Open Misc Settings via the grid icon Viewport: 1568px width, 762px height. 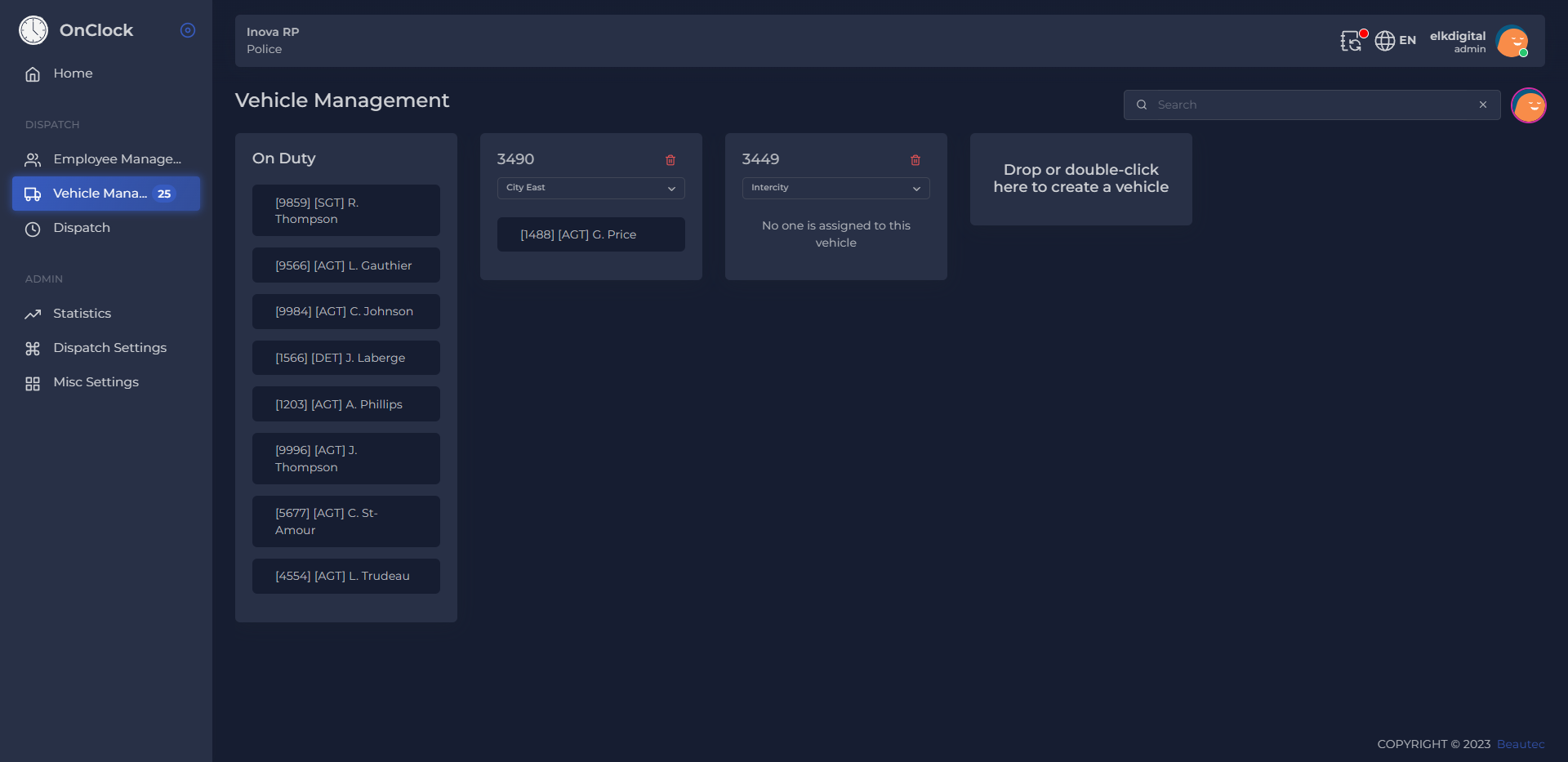33,382
